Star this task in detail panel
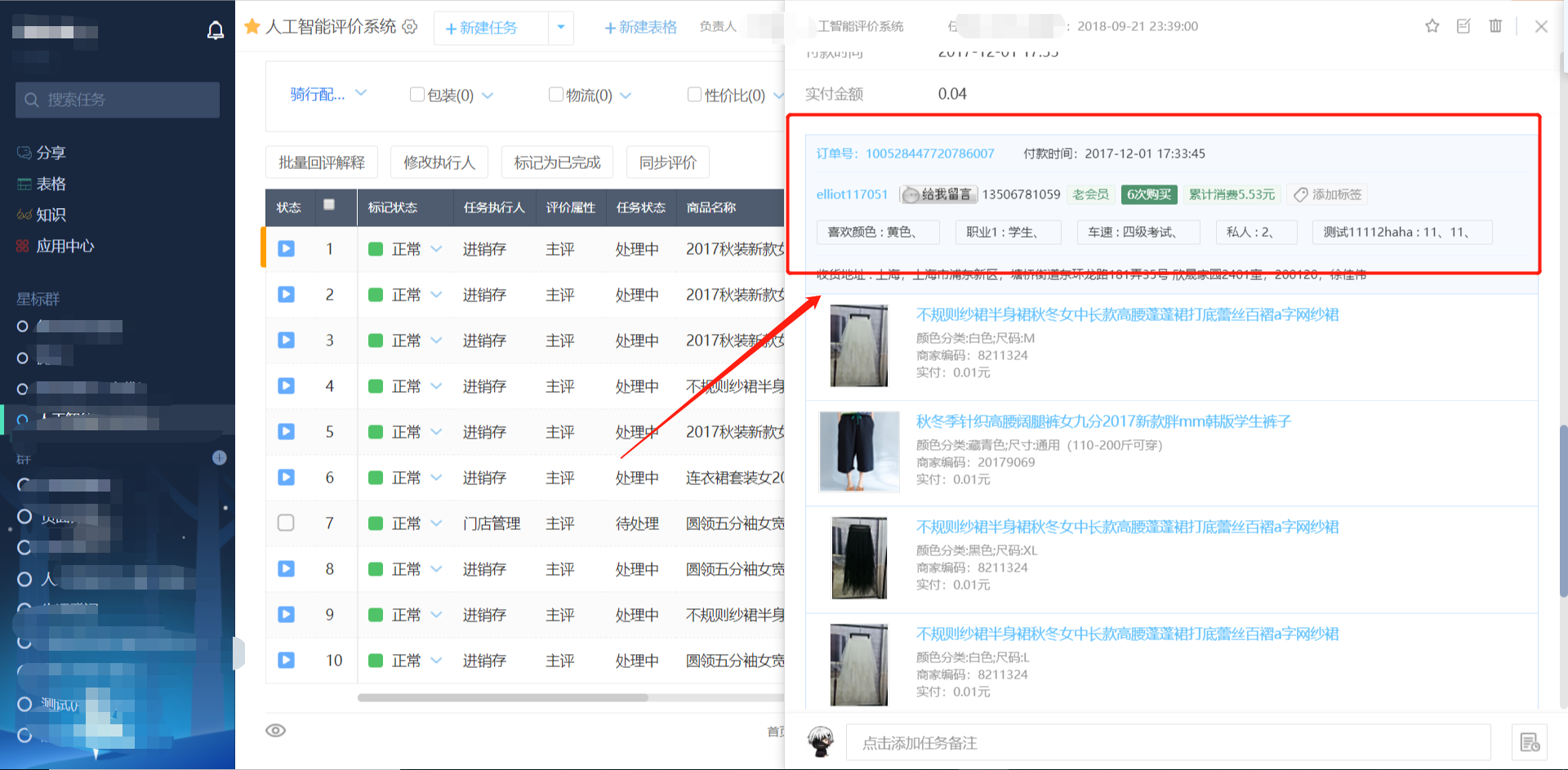Viewport: 1568px width, 770px height. tap(1432, 26)
